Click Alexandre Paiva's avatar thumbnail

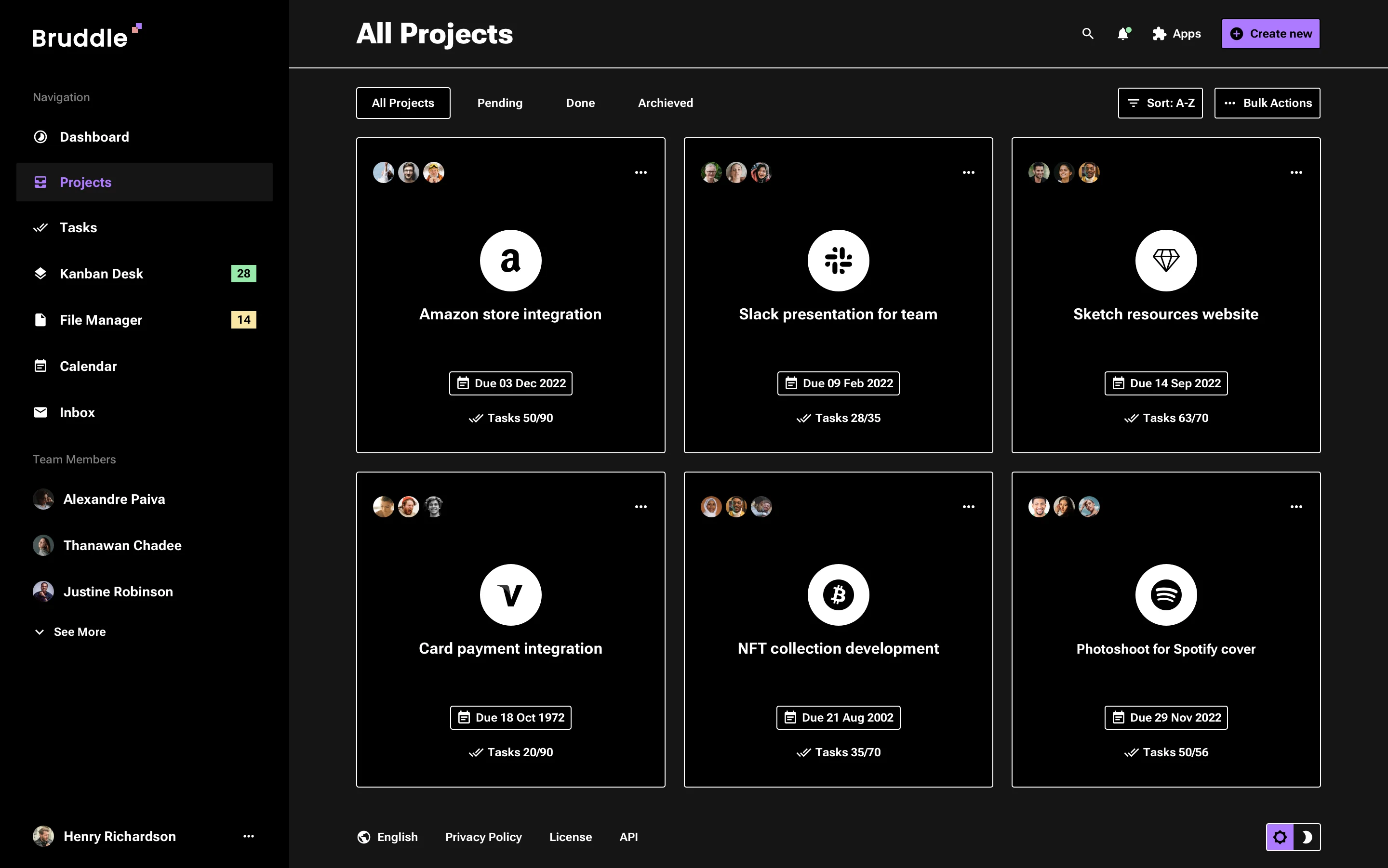pos(43,499)
